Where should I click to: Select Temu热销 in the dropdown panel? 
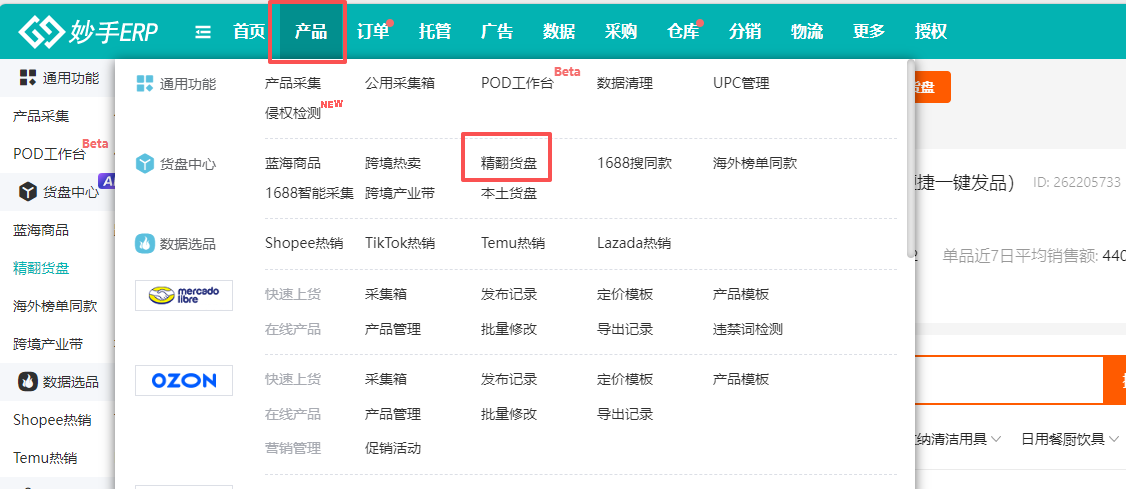[x=513, y=243]
